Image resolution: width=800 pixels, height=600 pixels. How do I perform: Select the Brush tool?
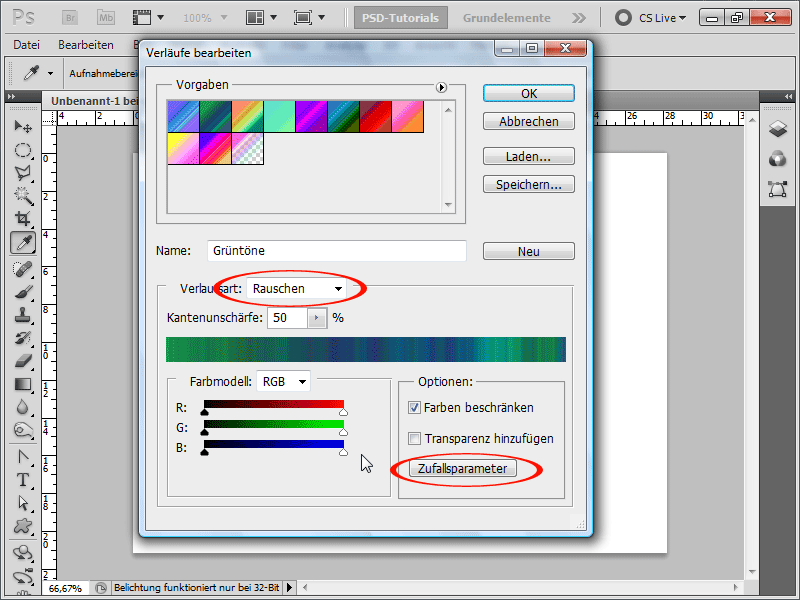pos(23,292)
